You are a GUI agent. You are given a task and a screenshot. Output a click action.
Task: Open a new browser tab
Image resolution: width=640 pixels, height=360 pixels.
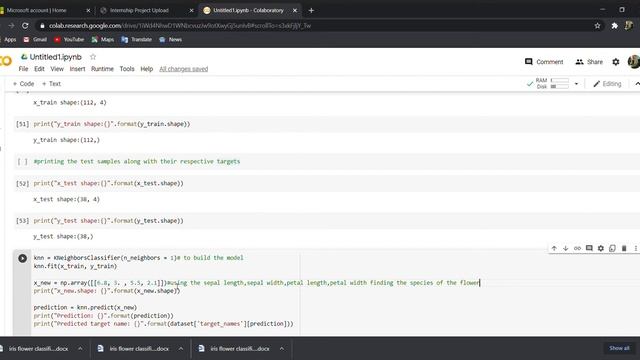(311, 11)
